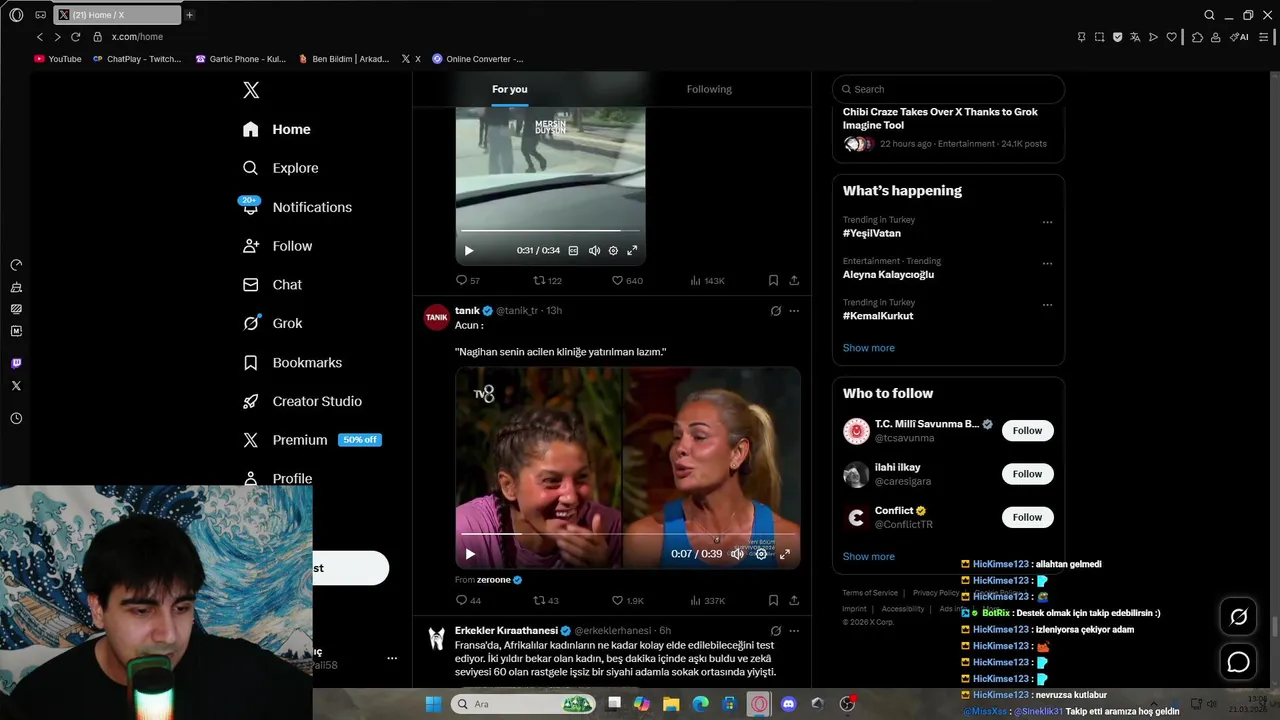Open settings gear on top video
Viewport: 1280px width, 720px height.
(x=613, y=251)
